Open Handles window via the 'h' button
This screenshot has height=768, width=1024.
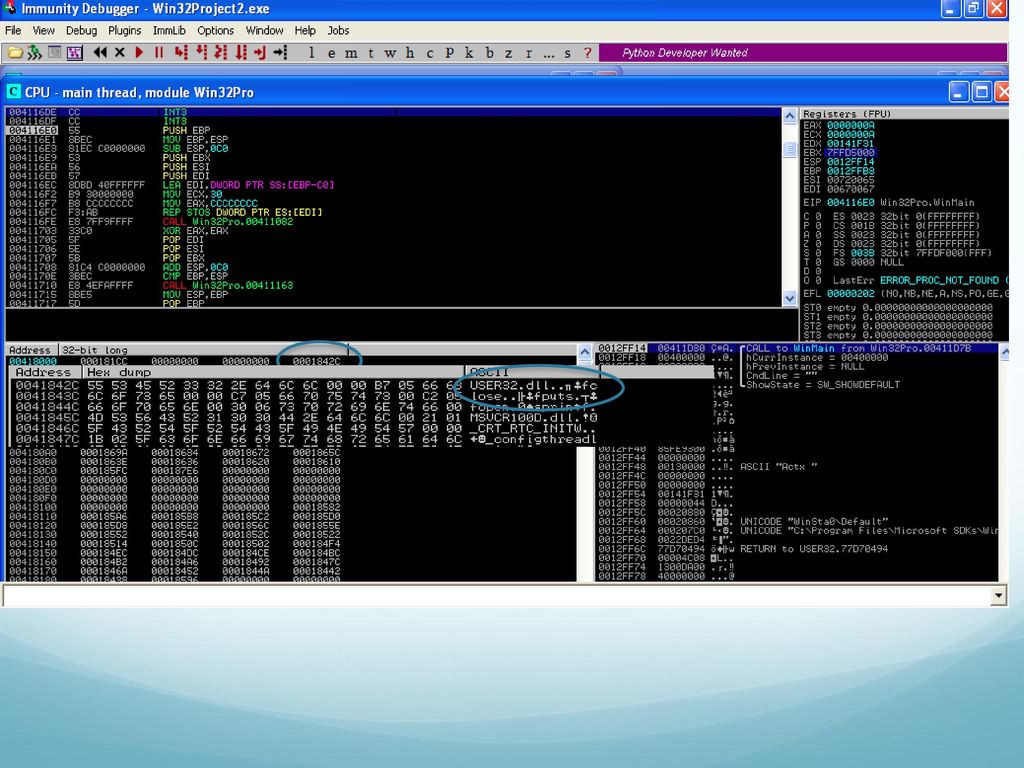point(410,53)
